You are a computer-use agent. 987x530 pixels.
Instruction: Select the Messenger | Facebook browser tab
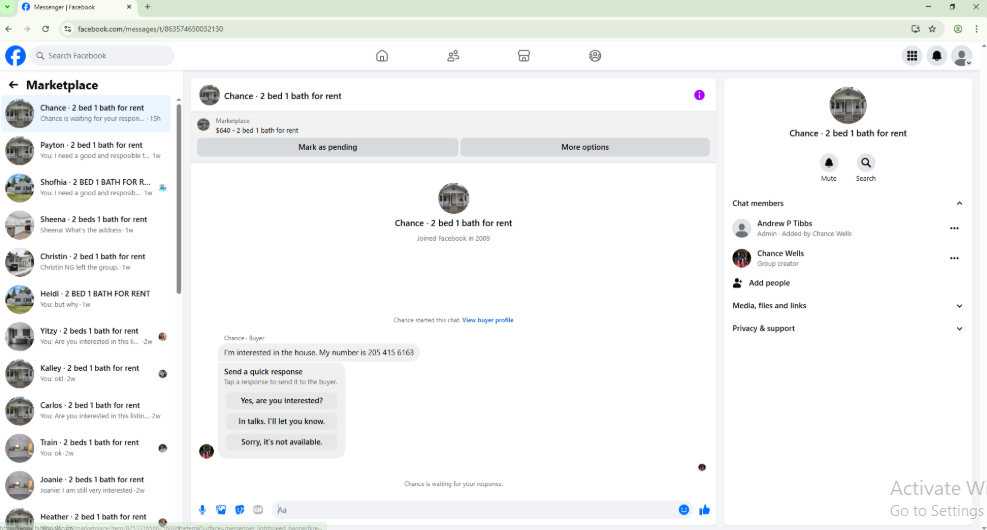point(76,7)
